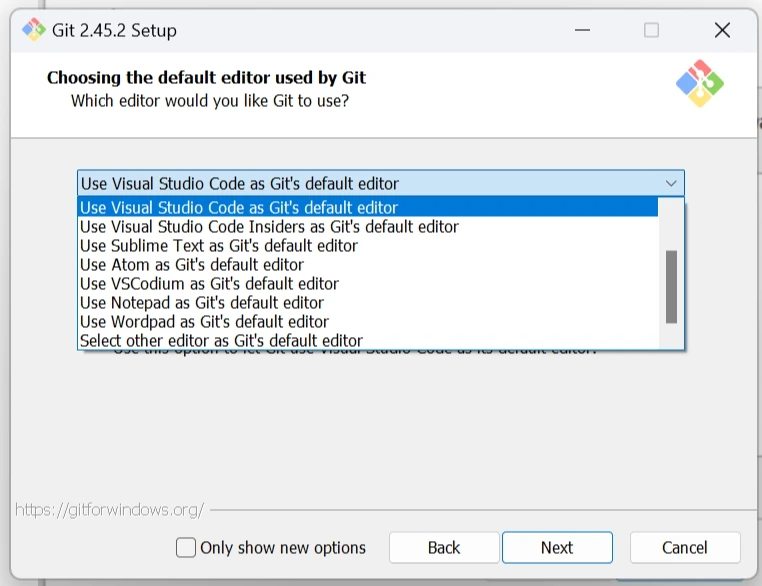762x586 pixels.
Task: Enable the Only show new options checkbox
Action: 186,548
